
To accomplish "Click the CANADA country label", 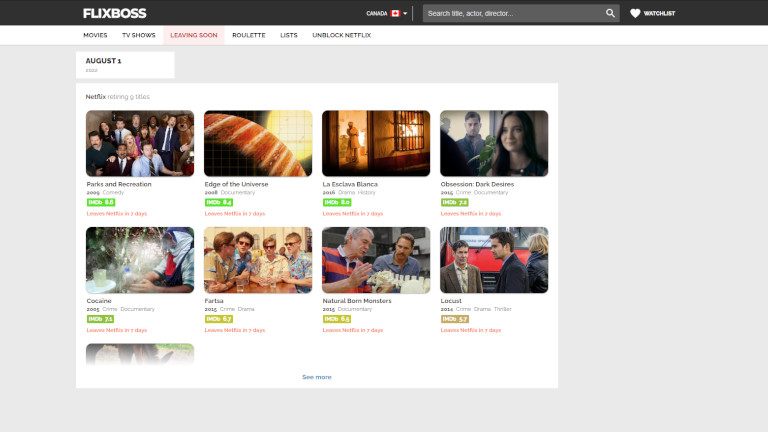I will click(x=377, y=13).
